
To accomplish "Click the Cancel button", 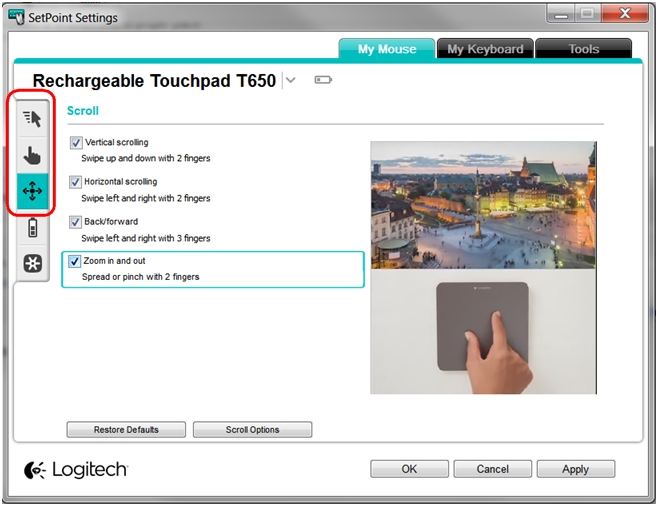I will 492,469.
